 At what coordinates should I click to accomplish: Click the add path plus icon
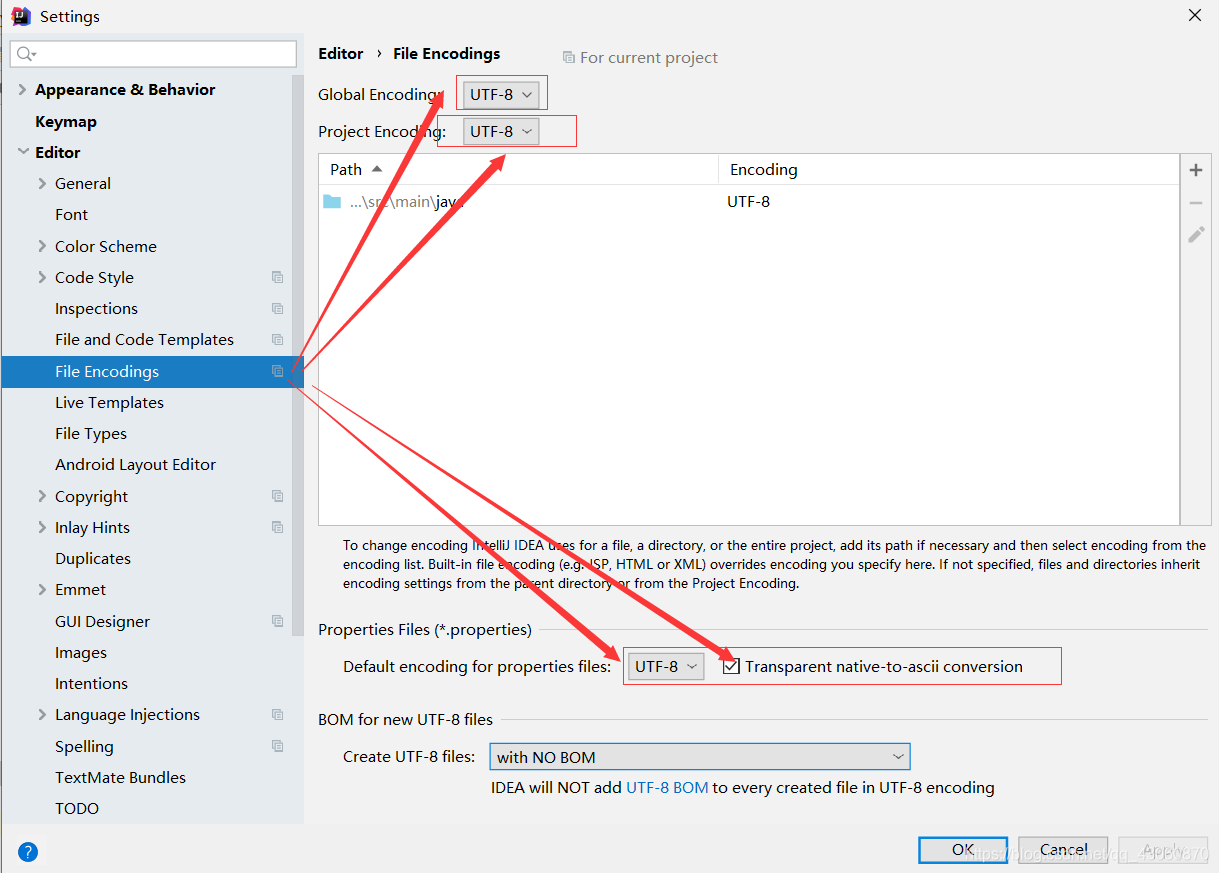[x=1195, y=170]
